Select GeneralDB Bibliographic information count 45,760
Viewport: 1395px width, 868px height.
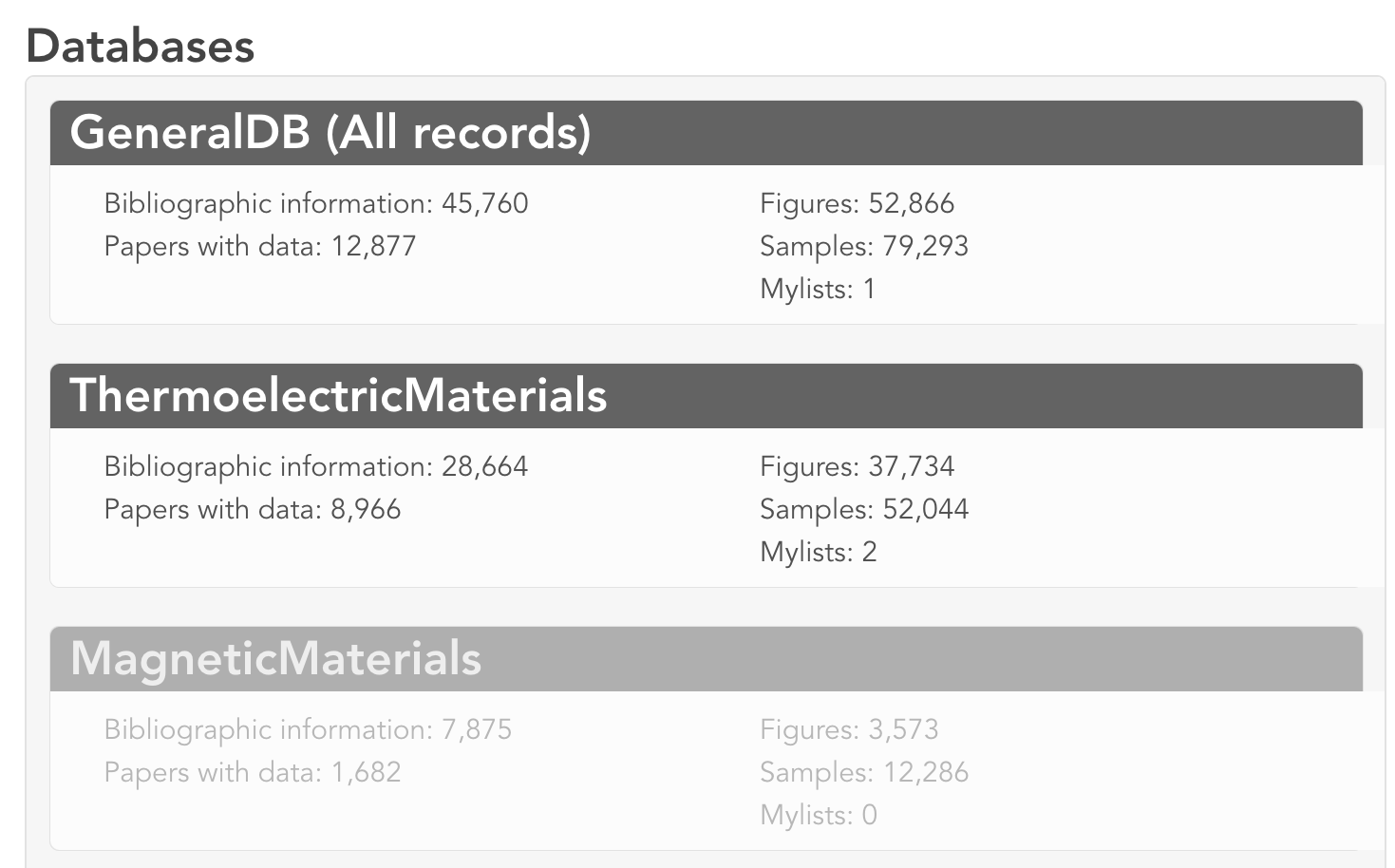pos(316,203)
